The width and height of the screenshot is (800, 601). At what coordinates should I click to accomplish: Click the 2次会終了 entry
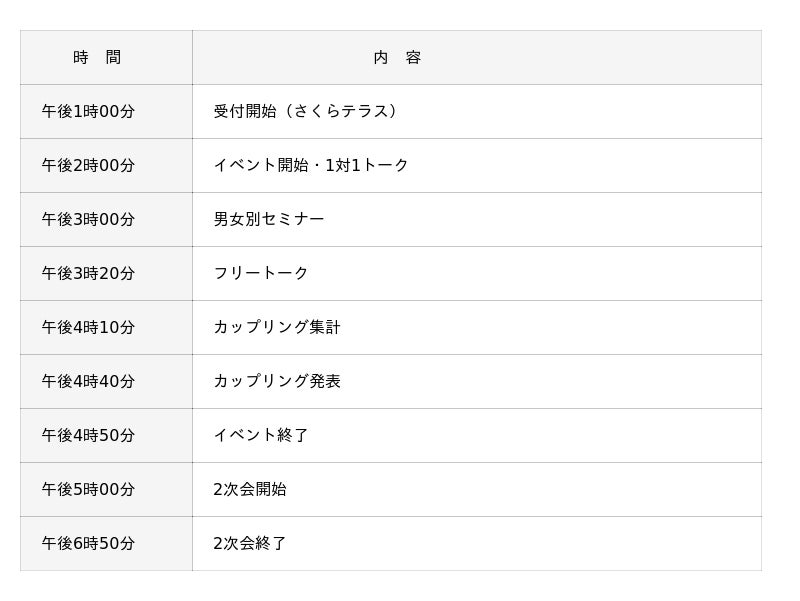[250, 544]
